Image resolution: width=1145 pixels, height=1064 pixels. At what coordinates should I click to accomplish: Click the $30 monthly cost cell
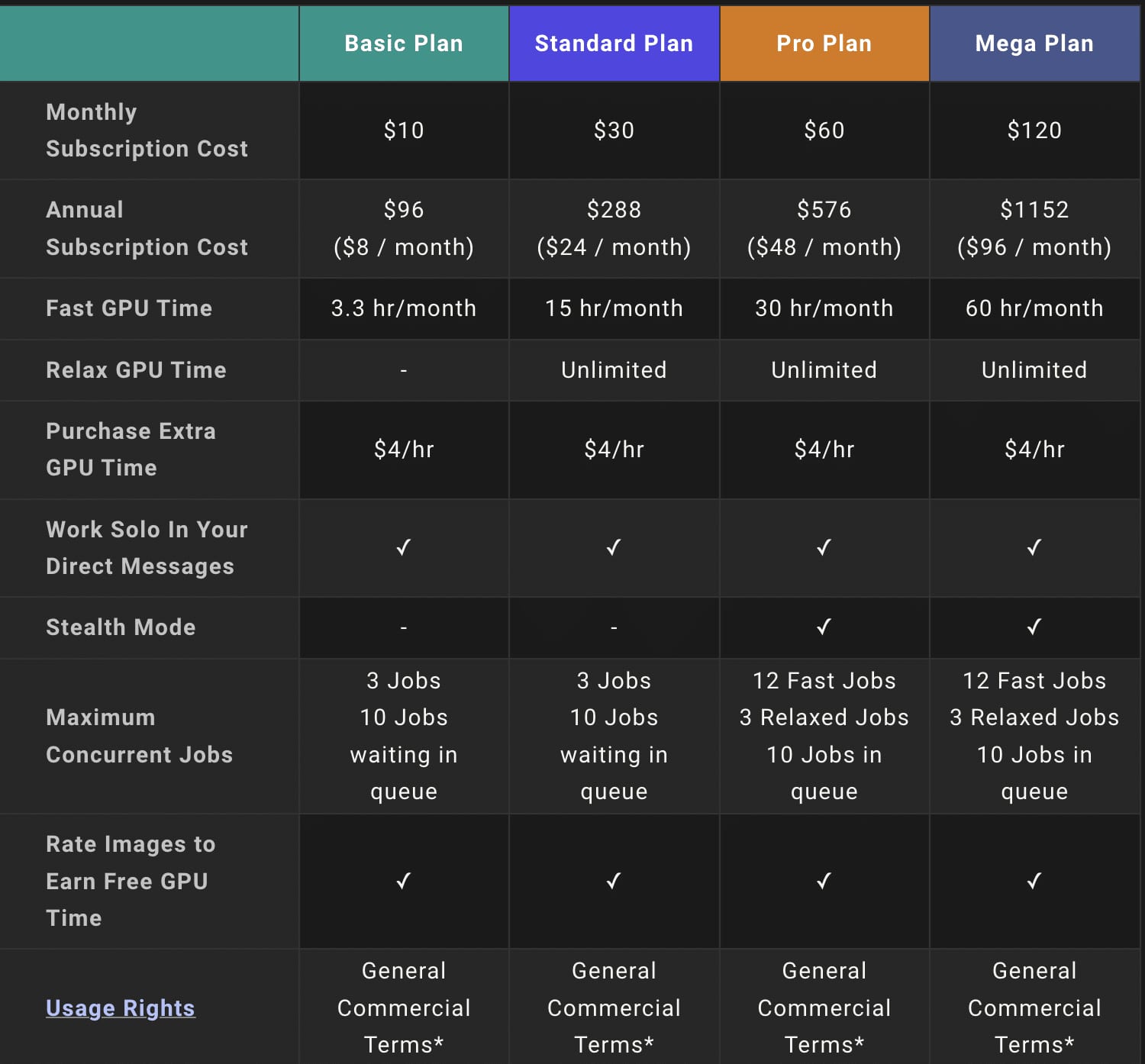pos(614,131)
